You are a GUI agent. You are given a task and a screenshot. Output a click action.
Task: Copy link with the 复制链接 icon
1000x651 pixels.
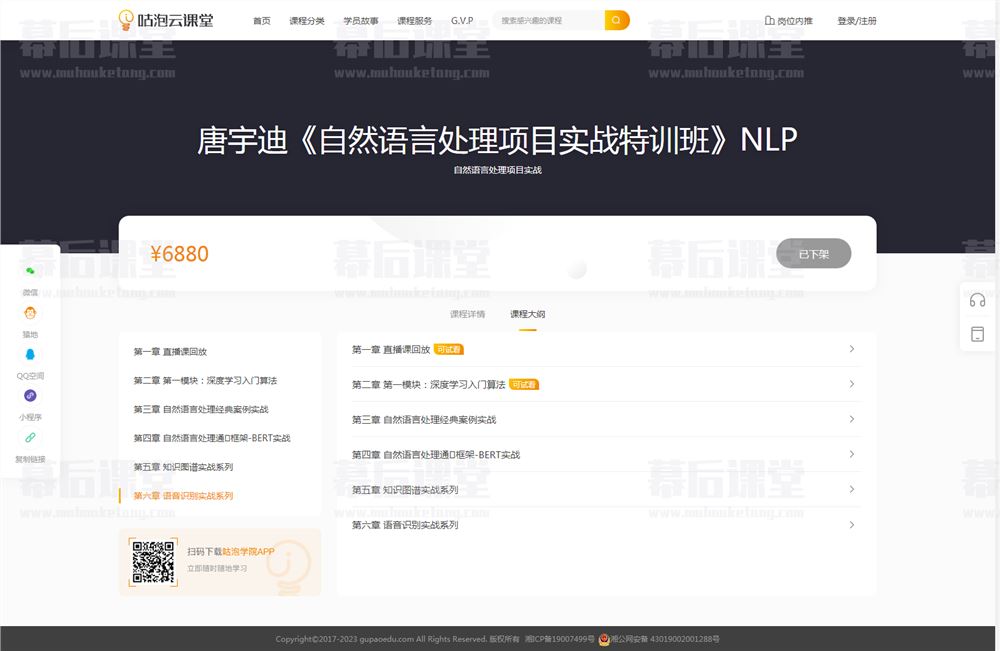(30, 437)
